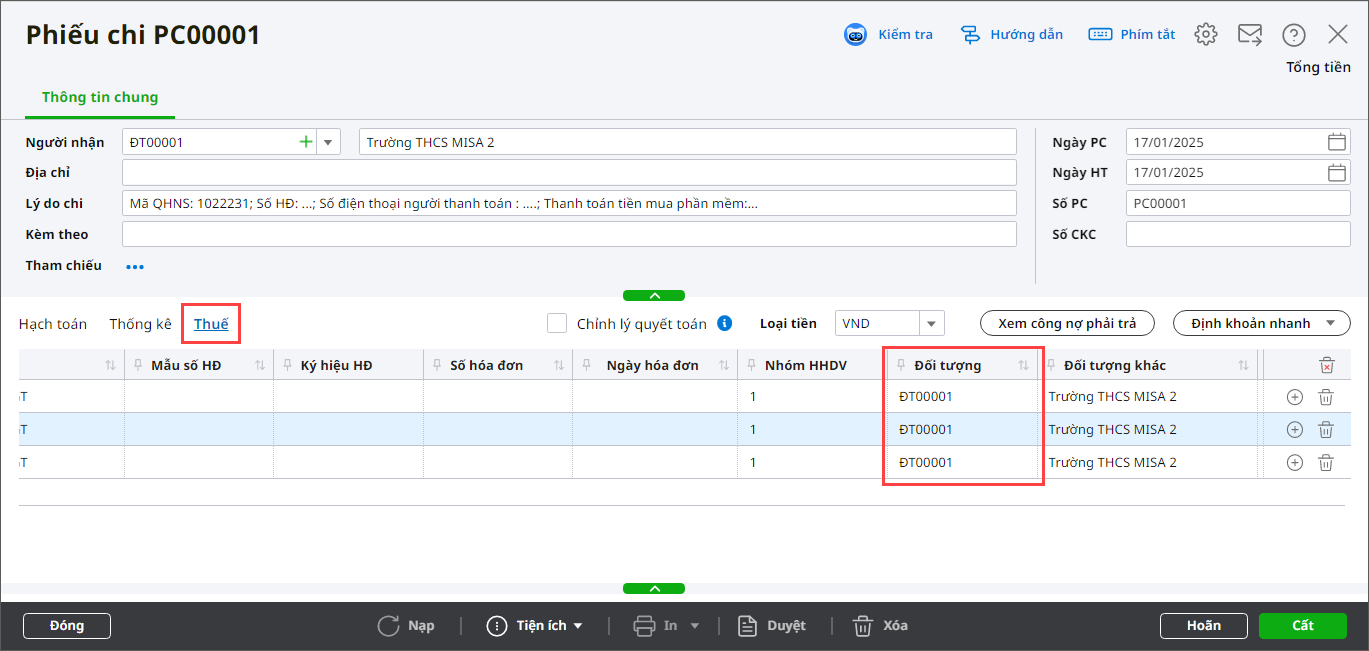Viewport: 1369px width, 651px height.
Task: Open the settings gear icon
Action: coord(1206,35)
